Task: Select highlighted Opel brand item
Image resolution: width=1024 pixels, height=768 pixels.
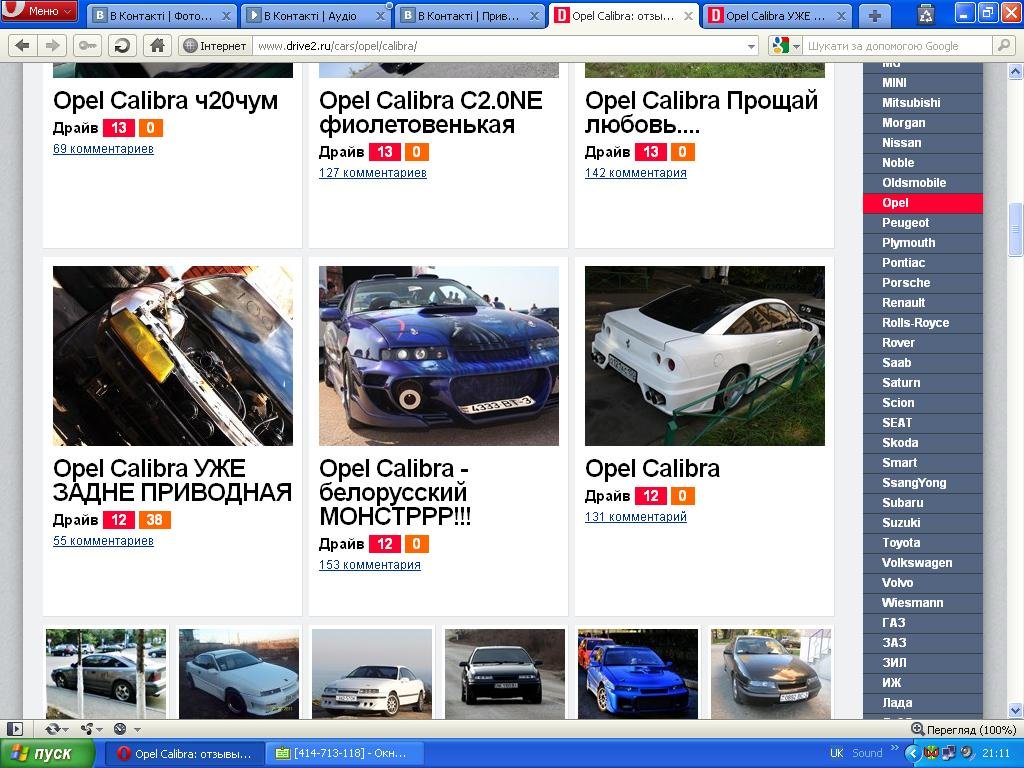Action: pyautogui.click(x=922, y=202)
